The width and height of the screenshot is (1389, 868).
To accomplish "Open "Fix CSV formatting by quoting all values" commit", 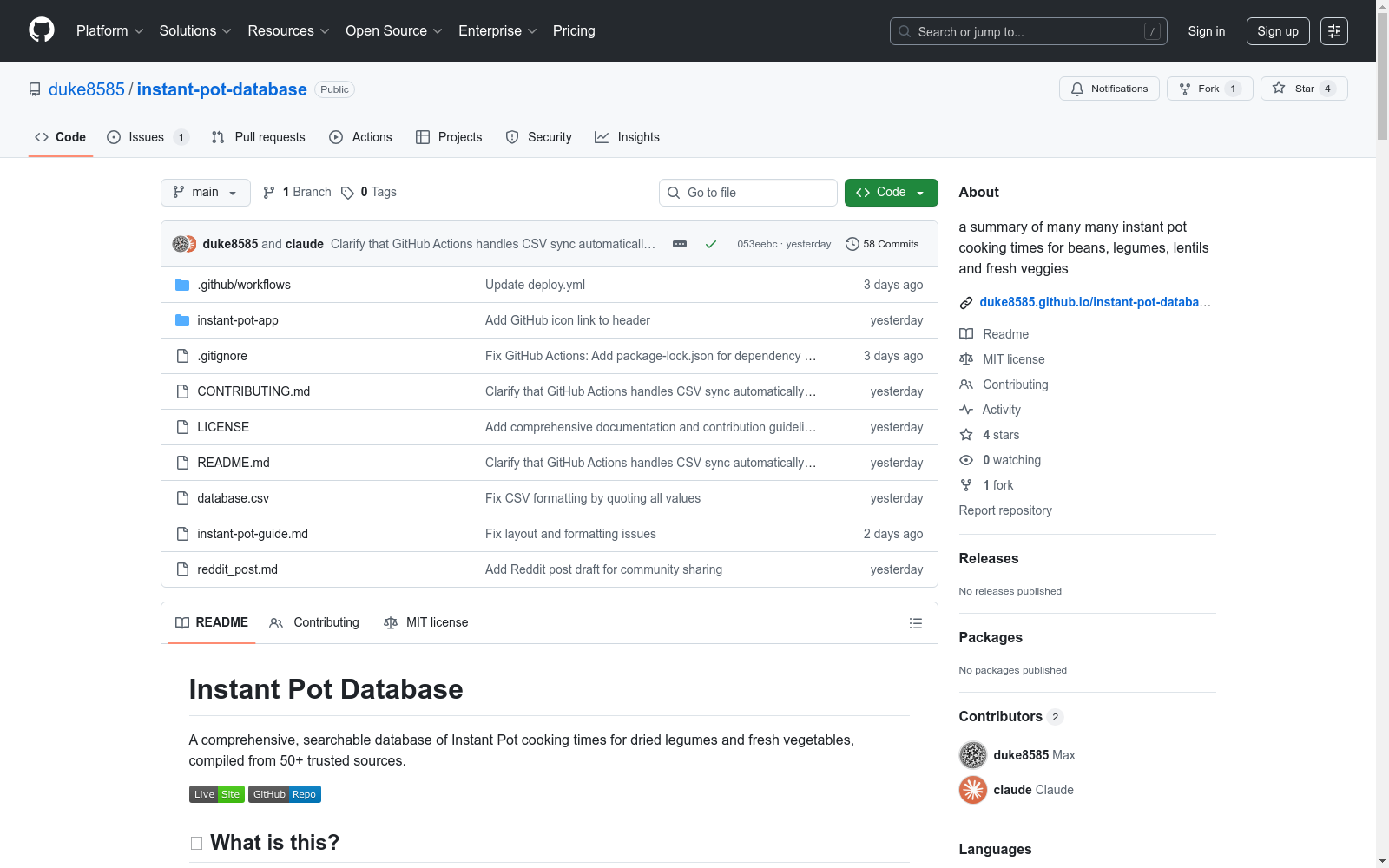I will click(593, 498).
